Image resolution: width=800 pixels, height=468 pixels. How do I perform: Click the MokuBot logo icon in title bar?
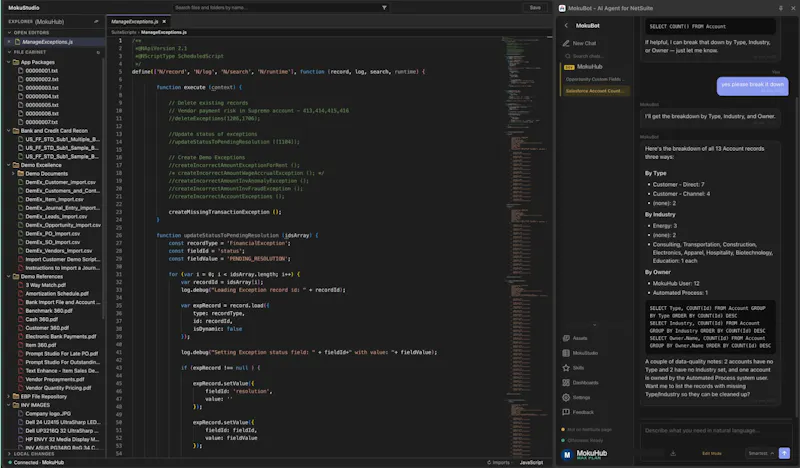(562, 8)
